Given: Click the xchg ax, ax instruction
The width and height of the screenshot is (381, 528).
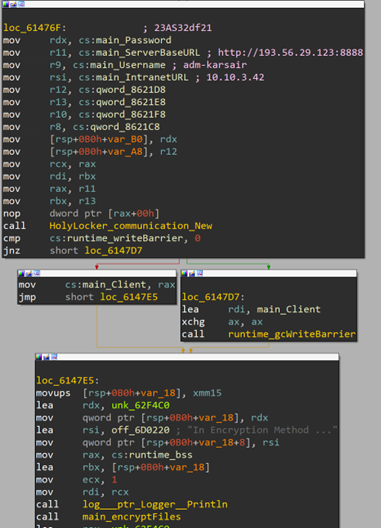Looking at the screenshot, I should tap(222, 322).
